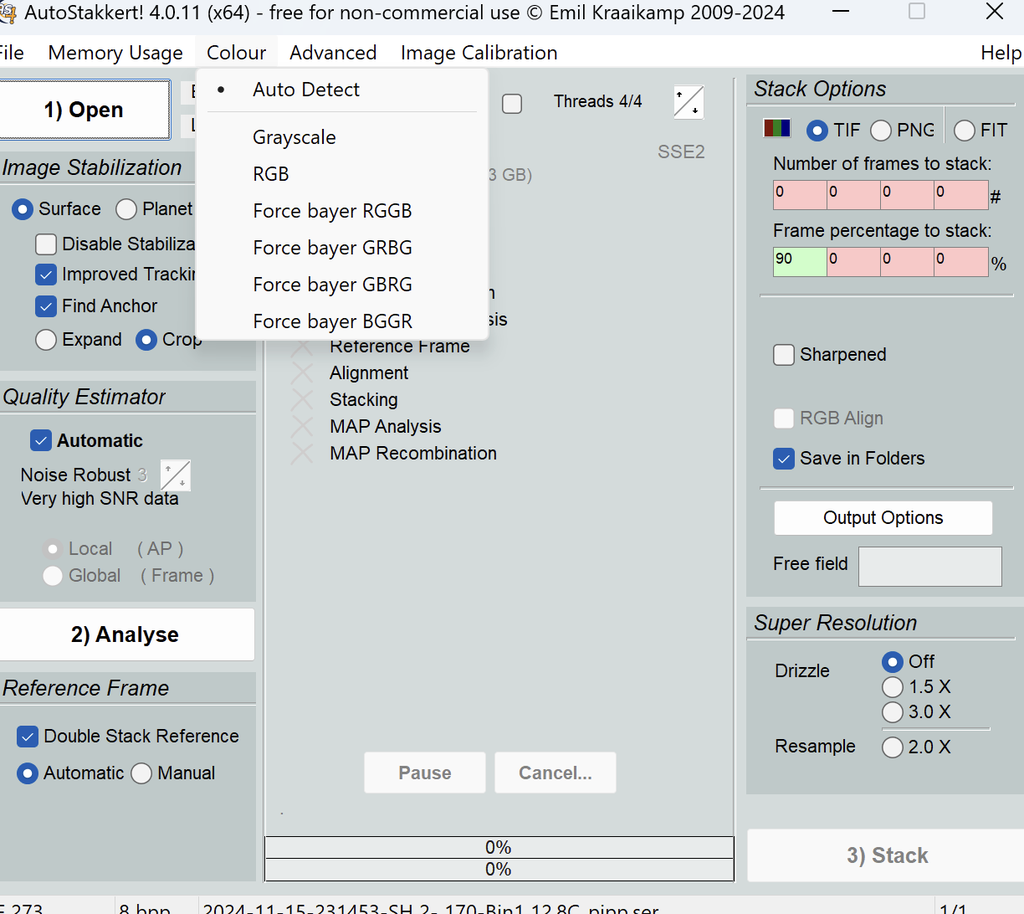Screen dimensions: 1024x914
Task: Click the lower 0% progress bar
Action: [x=499, y=870]
